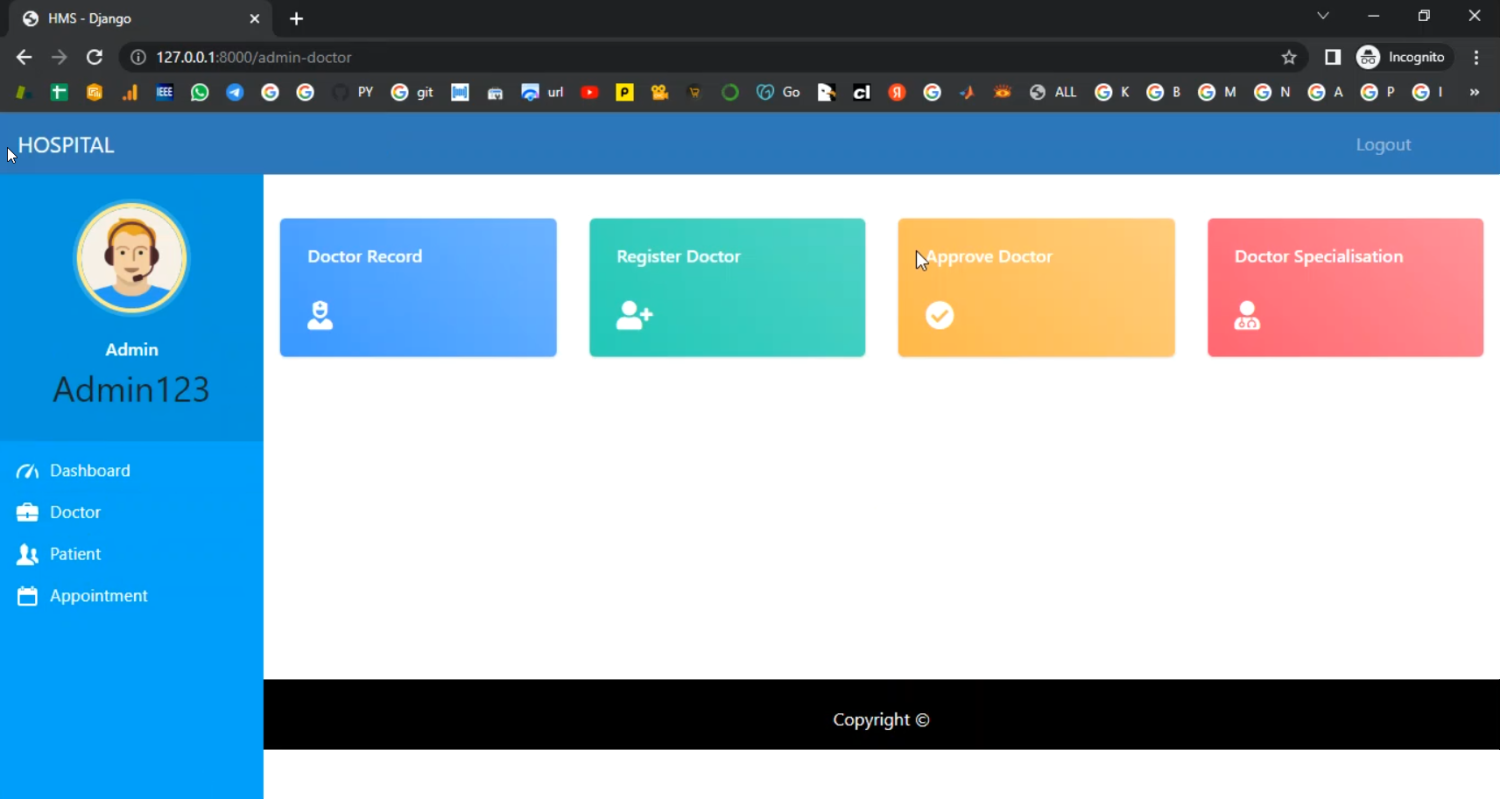Click the Doctor briefcase icon in sidebar
This screenshot has height=799, width=1500.
27,513
